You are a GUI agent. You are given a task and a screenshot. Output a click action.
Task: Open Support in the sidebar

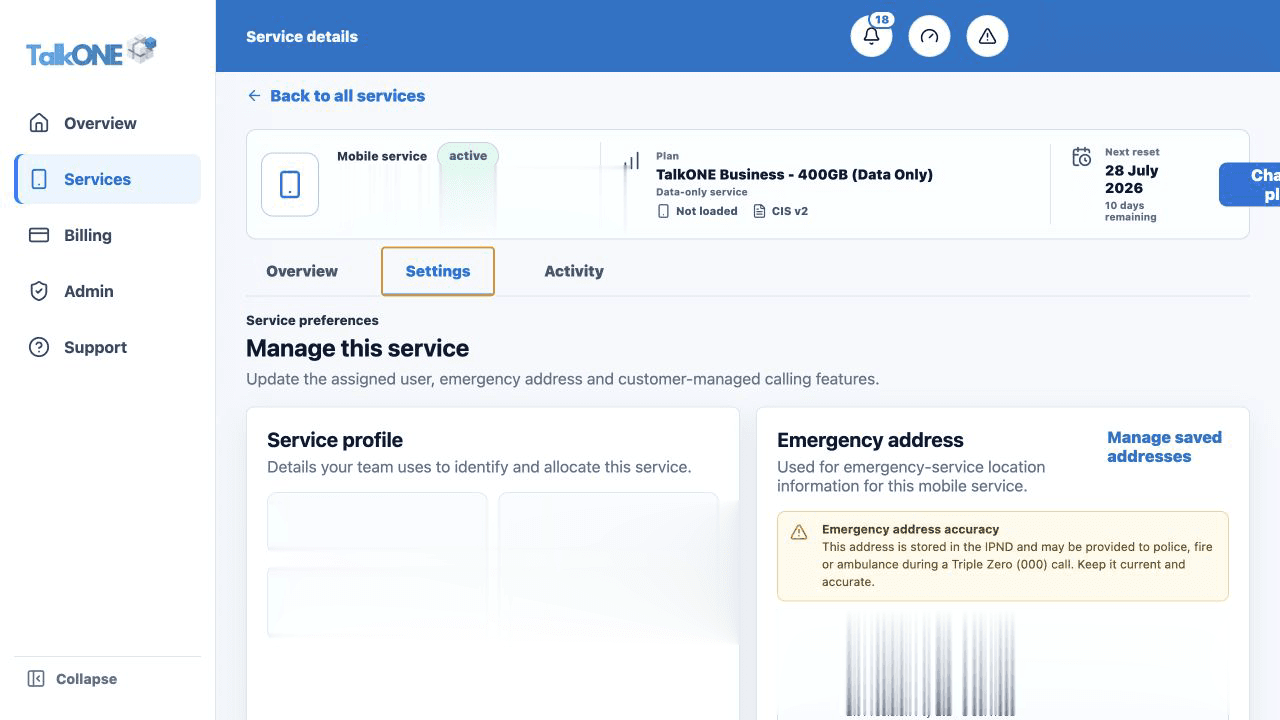pyautogui.click(x=108, y=347)
